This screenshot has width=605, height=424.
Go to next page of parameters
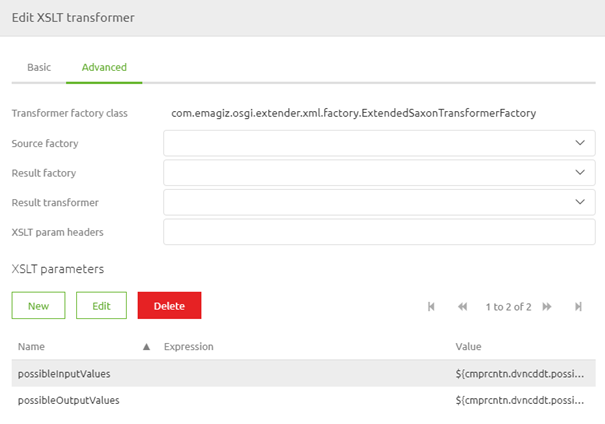pos(547,307)
